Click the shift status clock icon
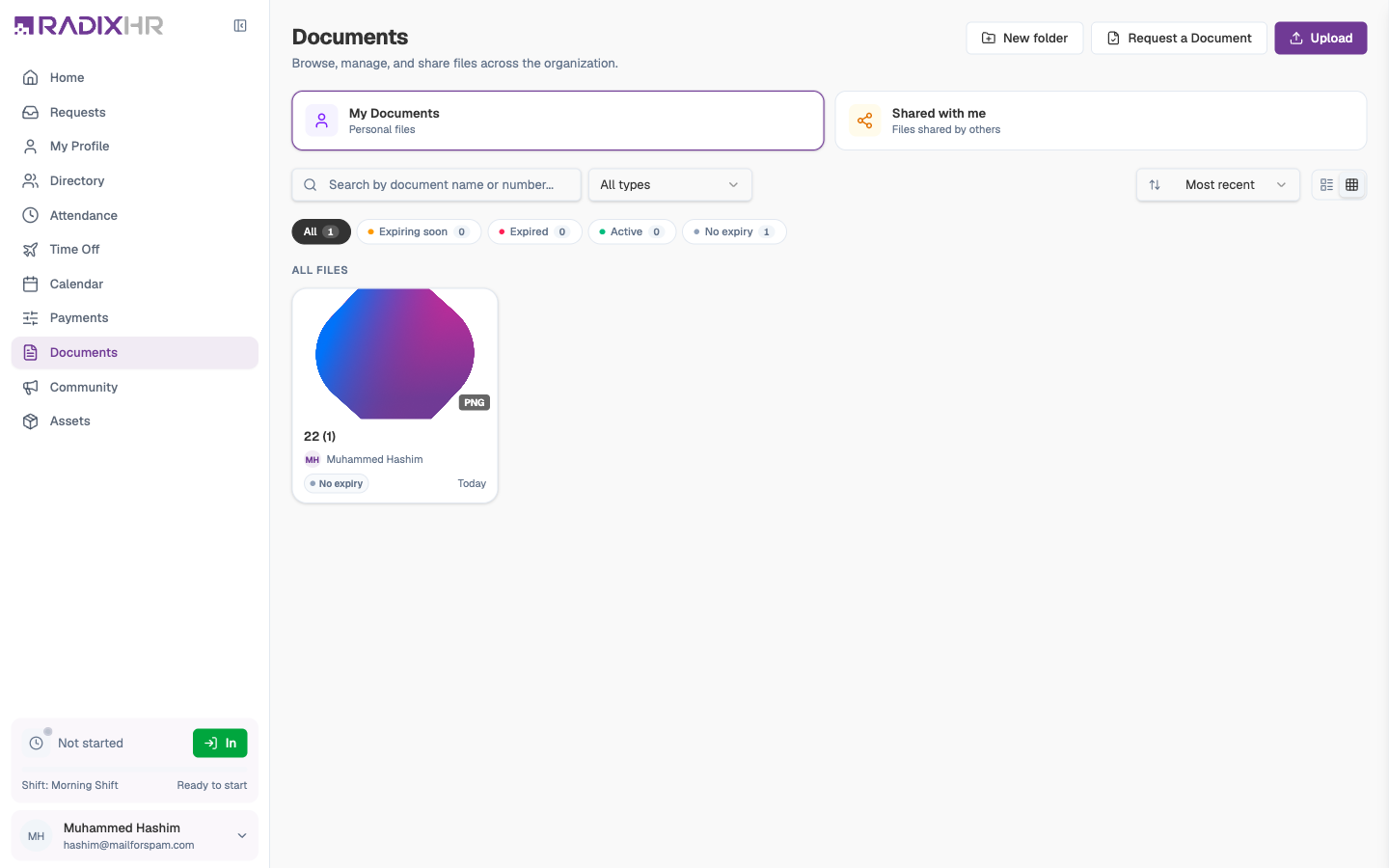The image size is (1389, 868). pos(37,743)
